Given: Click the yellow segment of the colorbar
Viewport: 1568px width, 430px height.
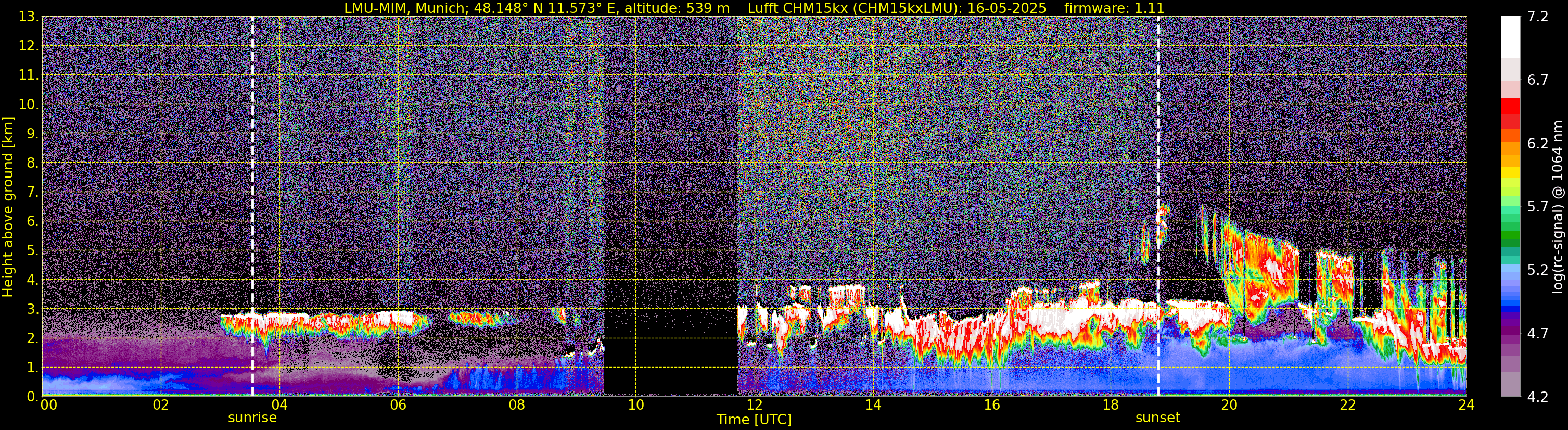Looking at the screenshot, I should click(x=1510, y=172).
